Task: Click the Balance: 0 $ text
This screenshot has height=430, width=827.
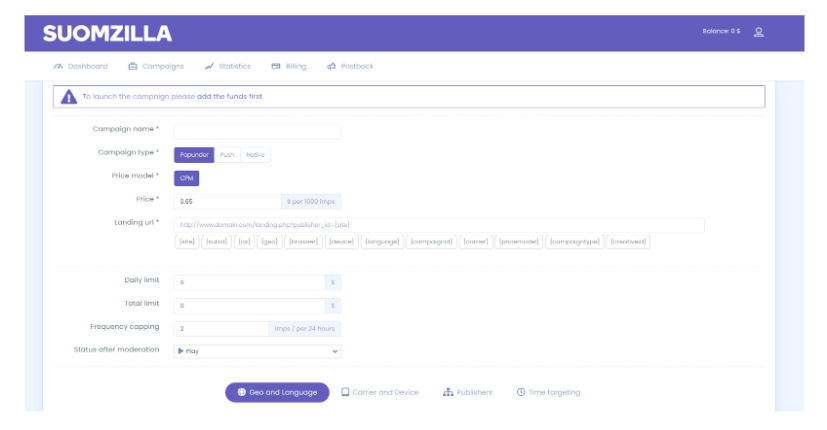Action: [721, 31]
